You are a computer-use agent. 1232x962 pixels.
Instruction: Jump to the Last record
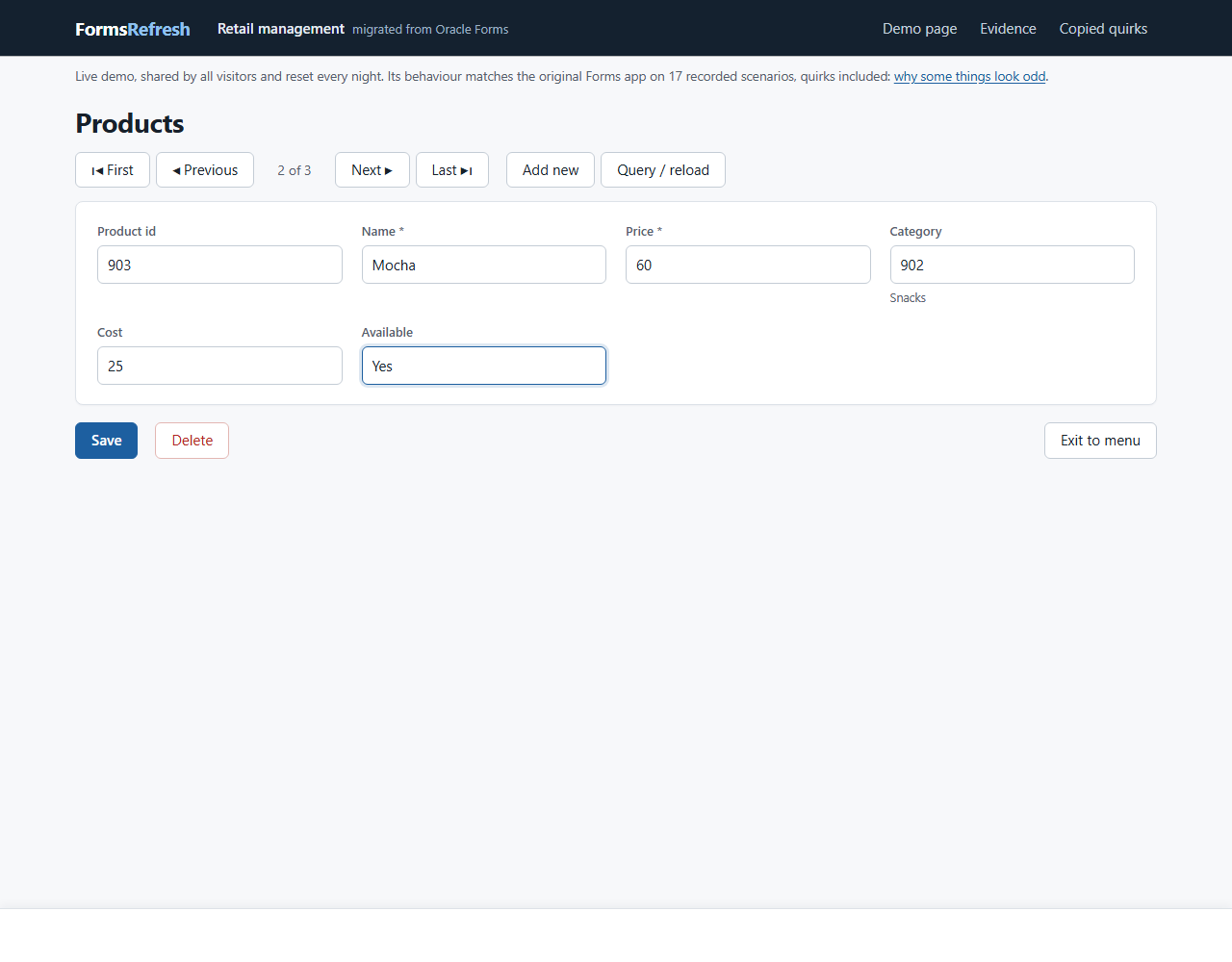click(x=452, y=170)
